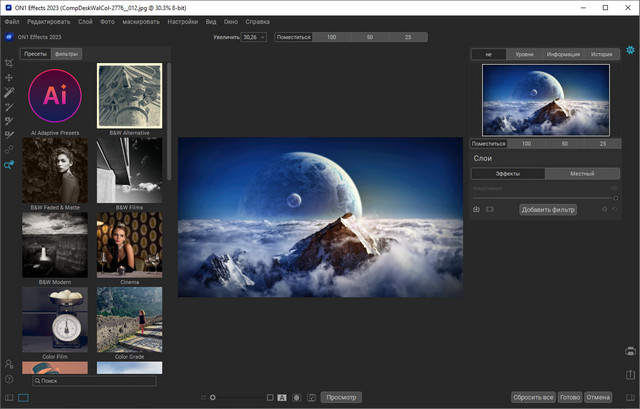This screenshot has width=640, height=409.
Task: Select the Move/Transform tool
Action: coord(9,77)
